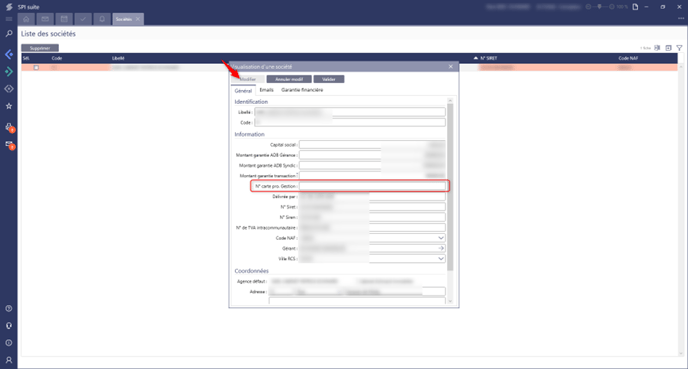Open the user profile icon
The height and width of the screenshot is (369, 688).
pos(9,360)
